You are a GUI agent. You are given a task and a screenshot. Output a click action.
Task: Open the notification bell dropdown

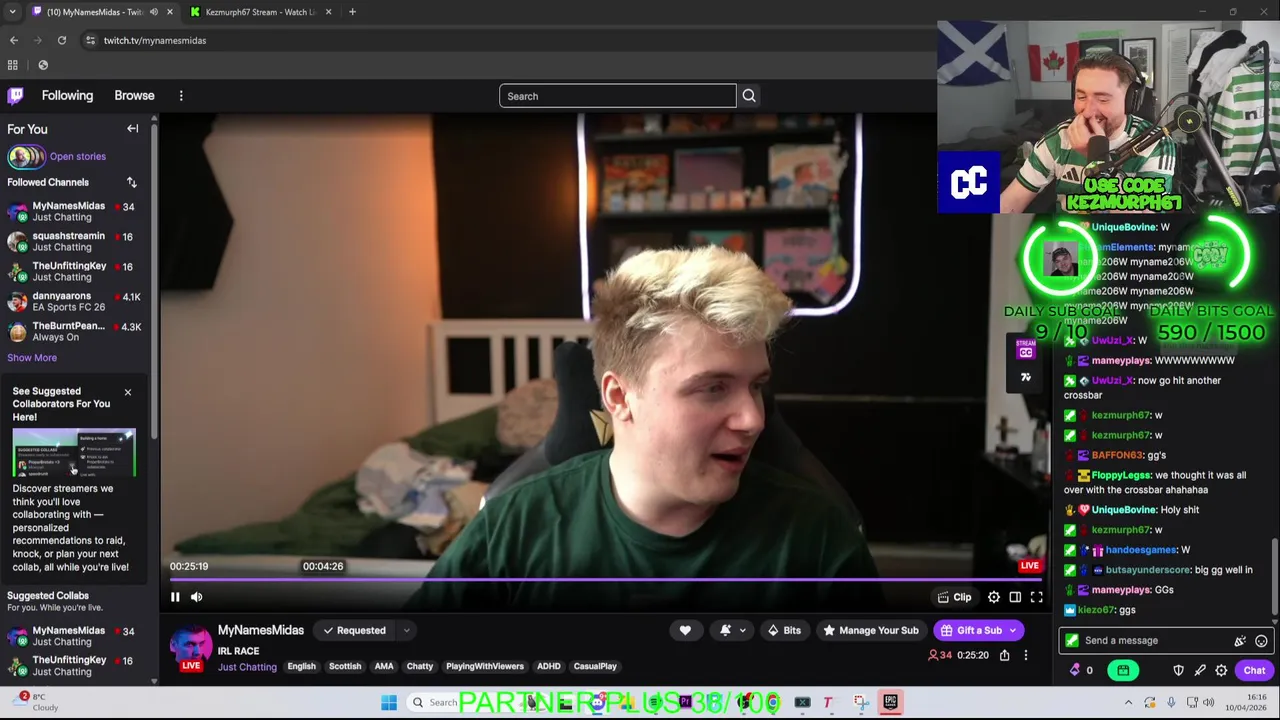click(x=731, y=631)
